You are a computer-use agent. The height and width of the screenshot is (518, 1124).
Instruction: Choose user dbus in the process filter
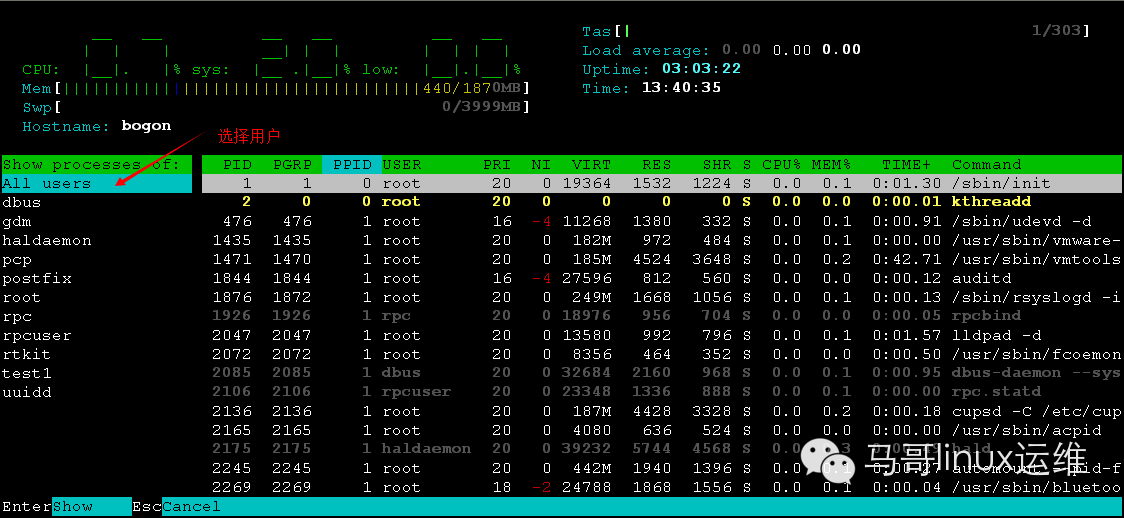point(22,203)
